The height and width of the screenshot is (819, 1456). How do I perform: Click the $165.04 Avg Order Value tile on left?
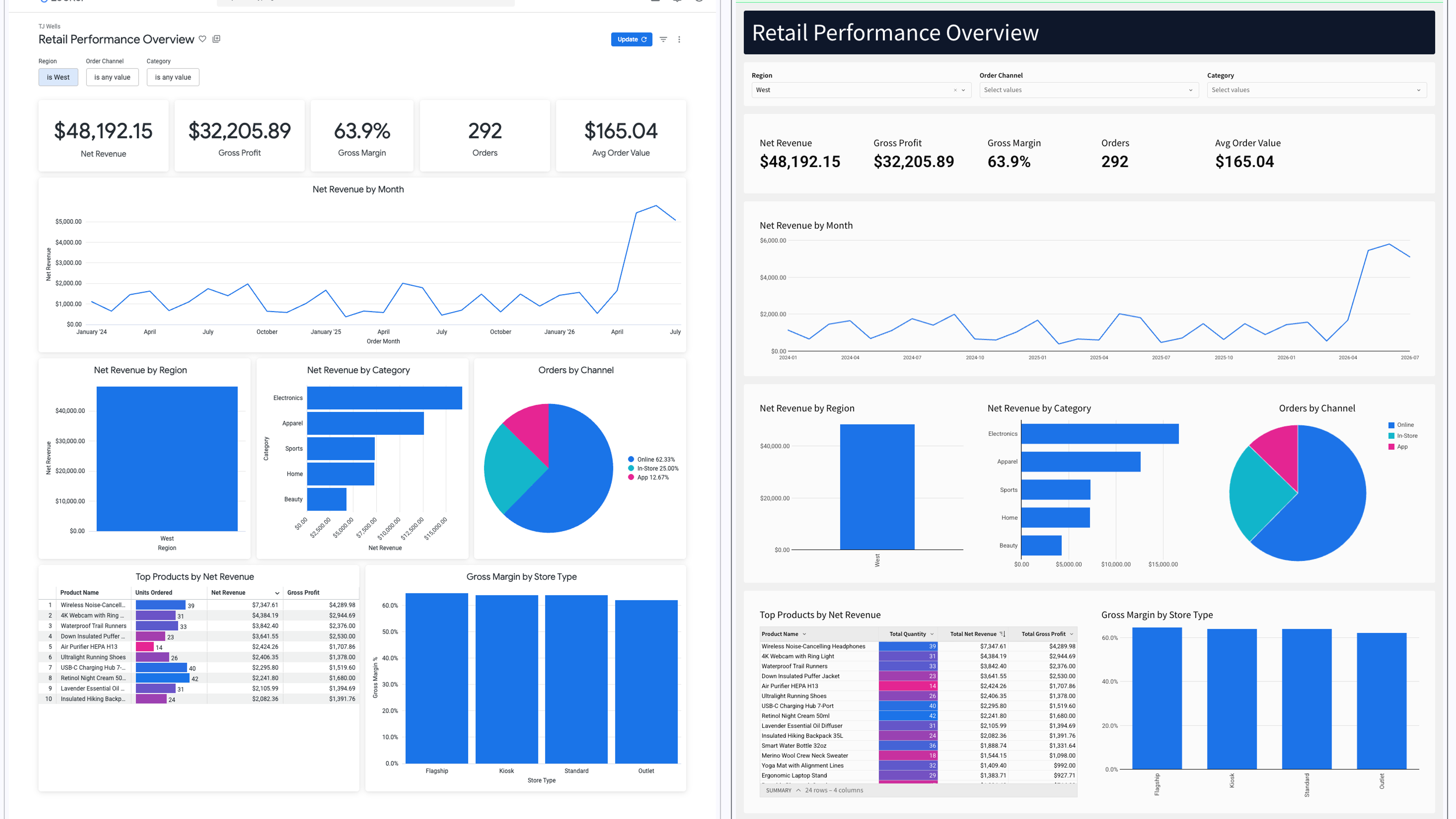[621, 136]
